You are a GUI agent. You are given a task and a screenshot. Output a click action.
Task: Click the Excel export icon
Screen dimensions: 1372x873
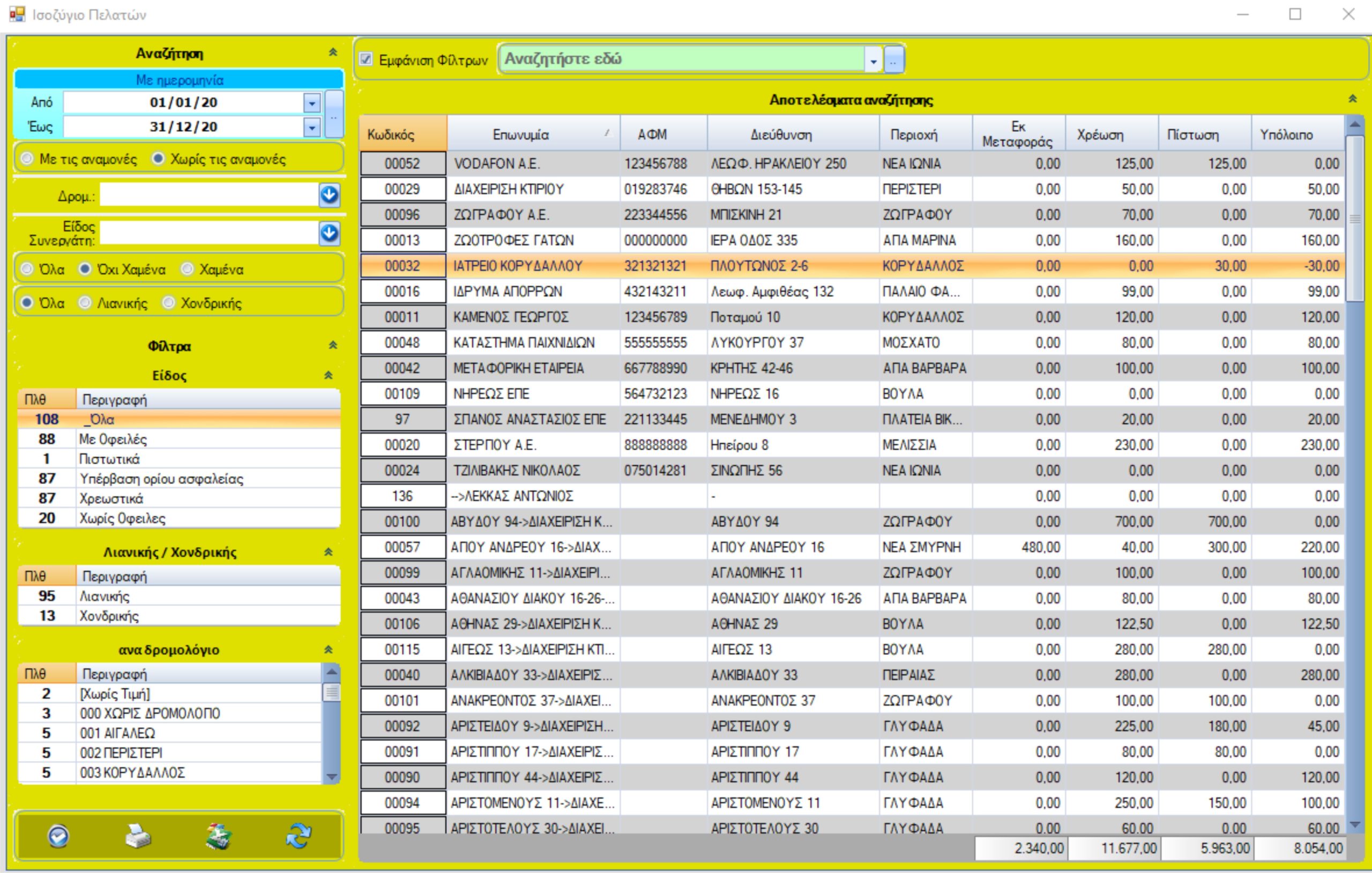[218, 836]
